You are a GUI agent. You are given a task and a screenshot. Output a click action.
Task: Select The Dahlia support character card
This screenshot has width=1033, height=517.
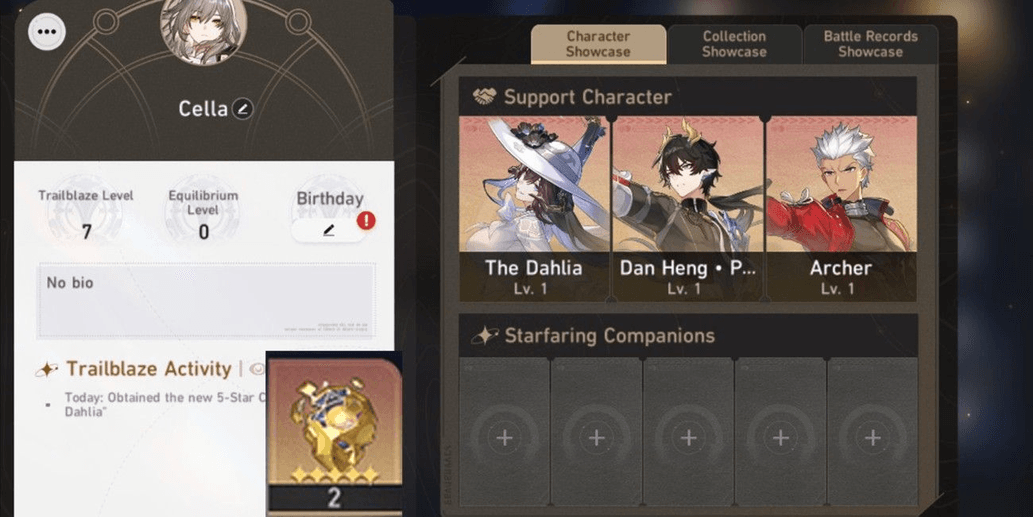click(534, 209)
